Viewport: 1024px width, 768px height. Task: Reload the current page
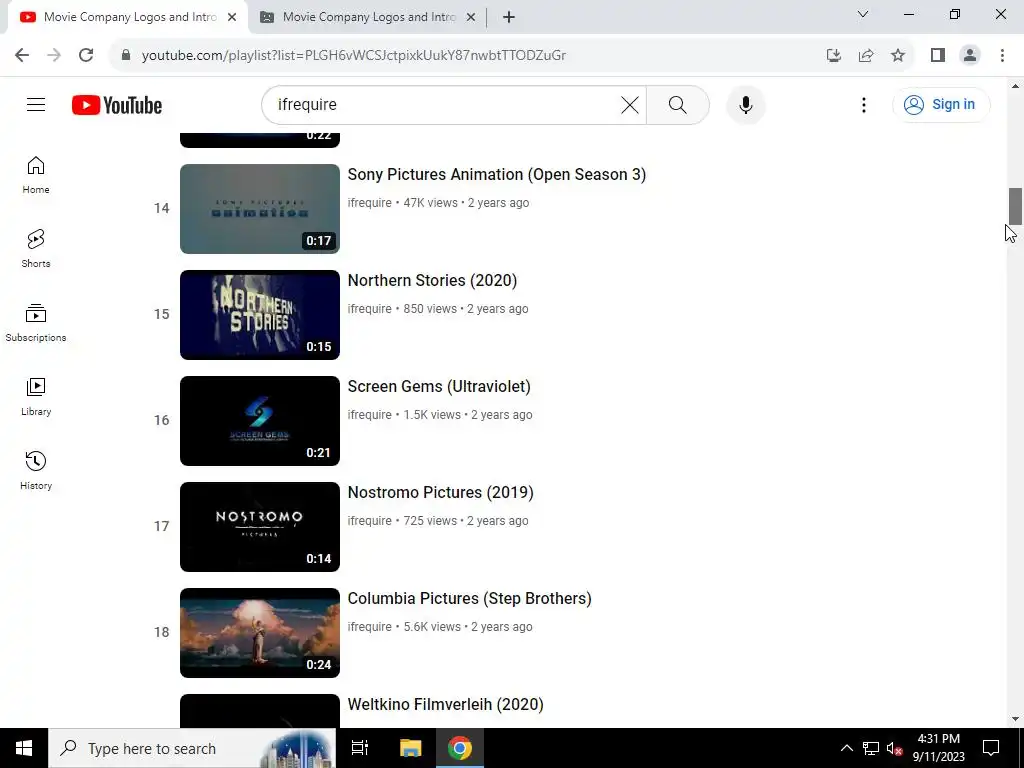click(86, 55)
